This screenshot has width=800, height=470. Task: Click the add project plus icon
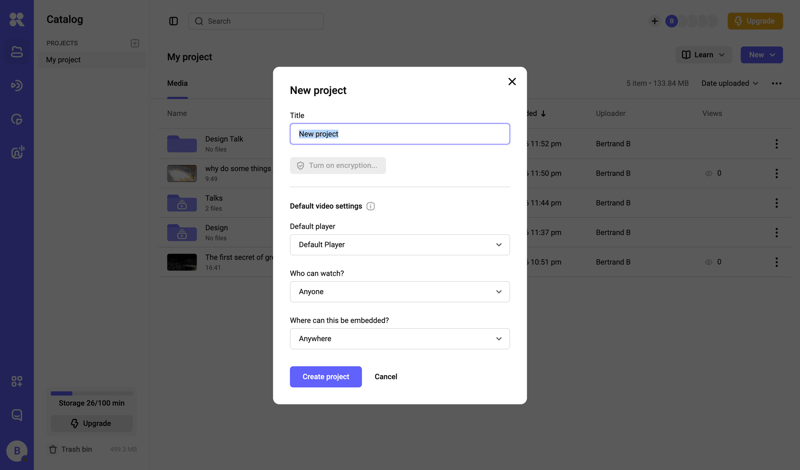point(135,43)
